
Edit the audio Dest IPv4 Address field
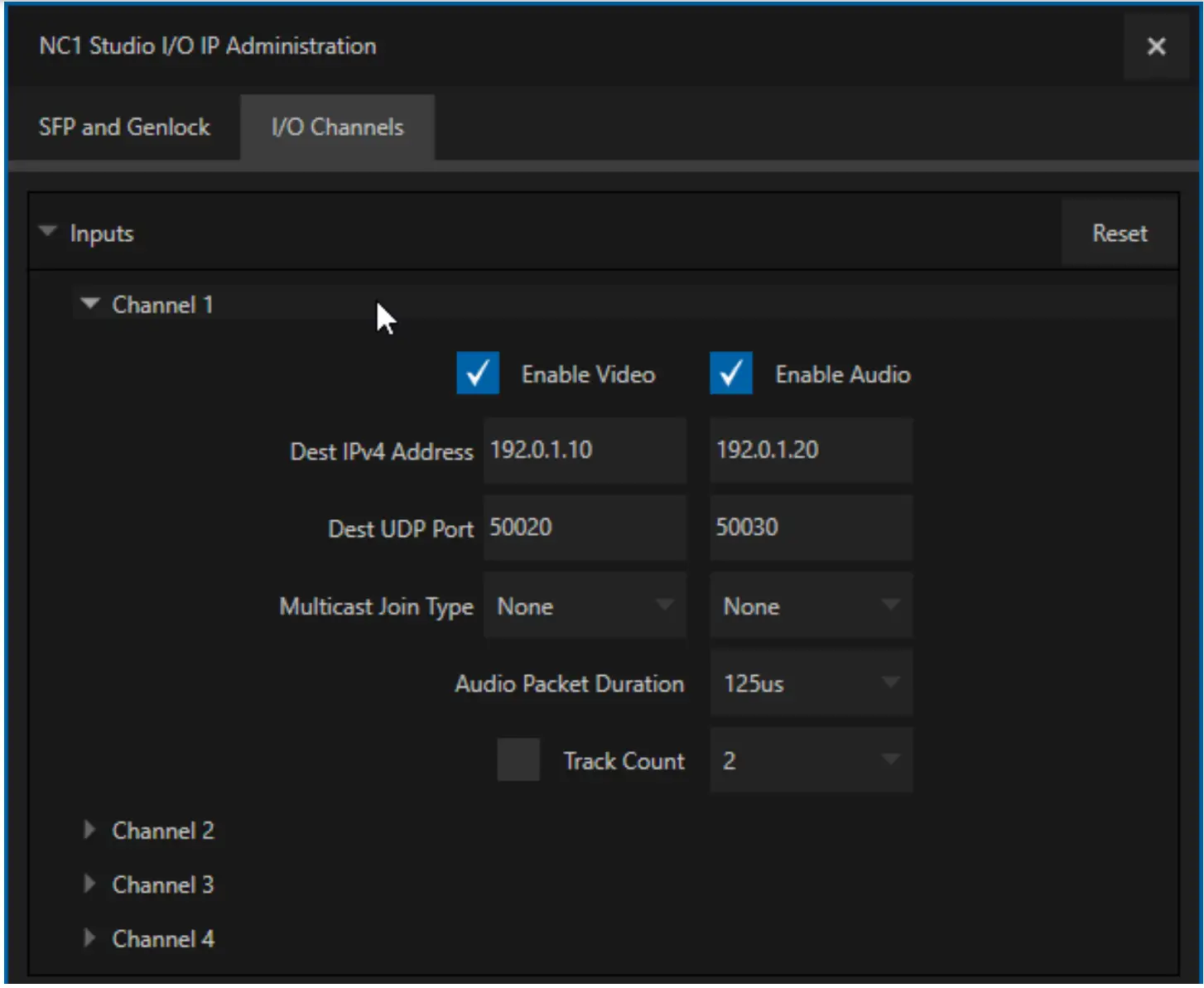coord(810,450)
